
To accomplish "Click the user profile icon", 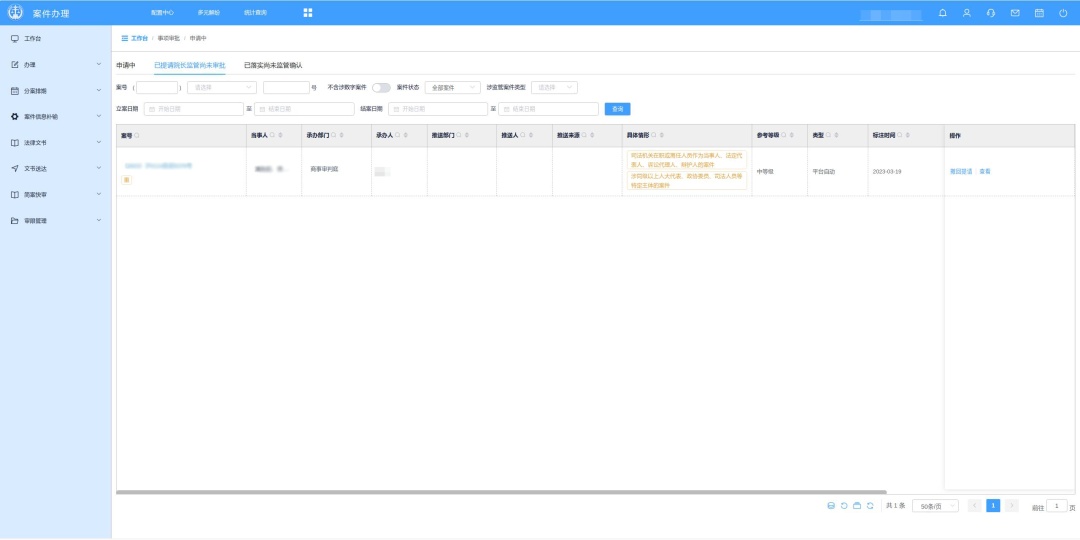I will coord(967,13).
